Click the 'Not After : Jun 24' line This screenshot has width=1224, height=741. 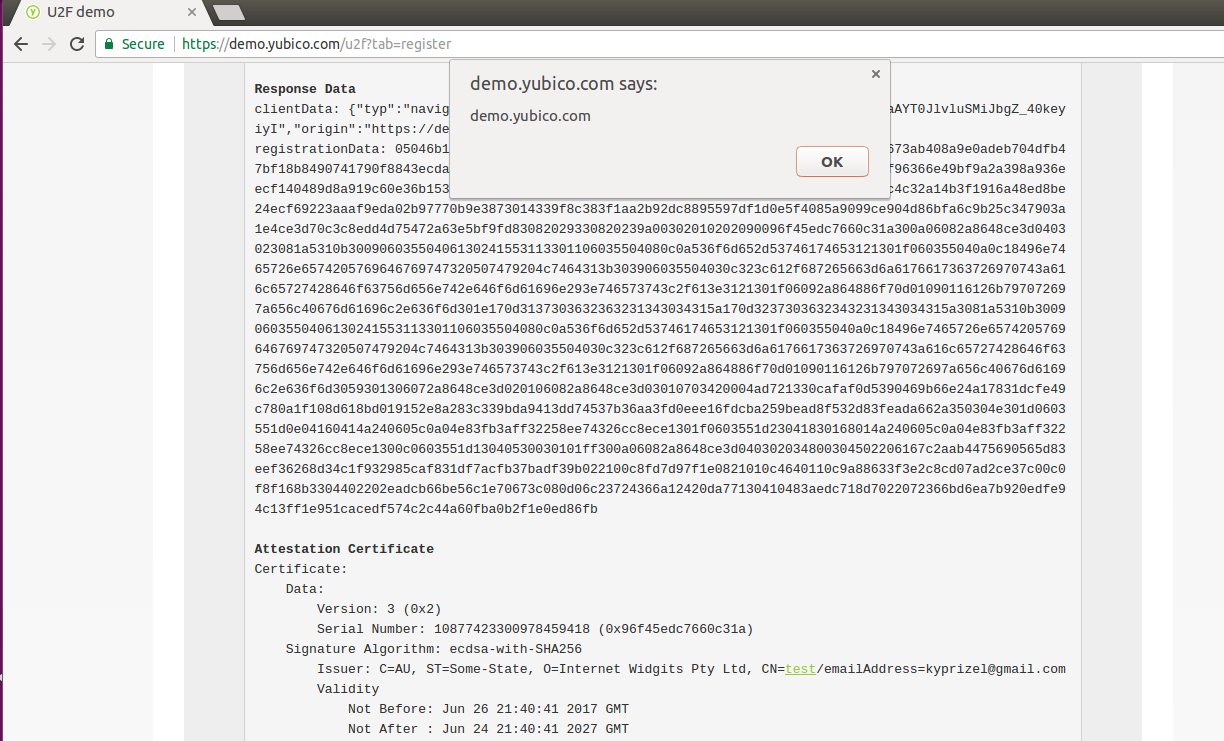pyautogui.click(x=488, y=729)
